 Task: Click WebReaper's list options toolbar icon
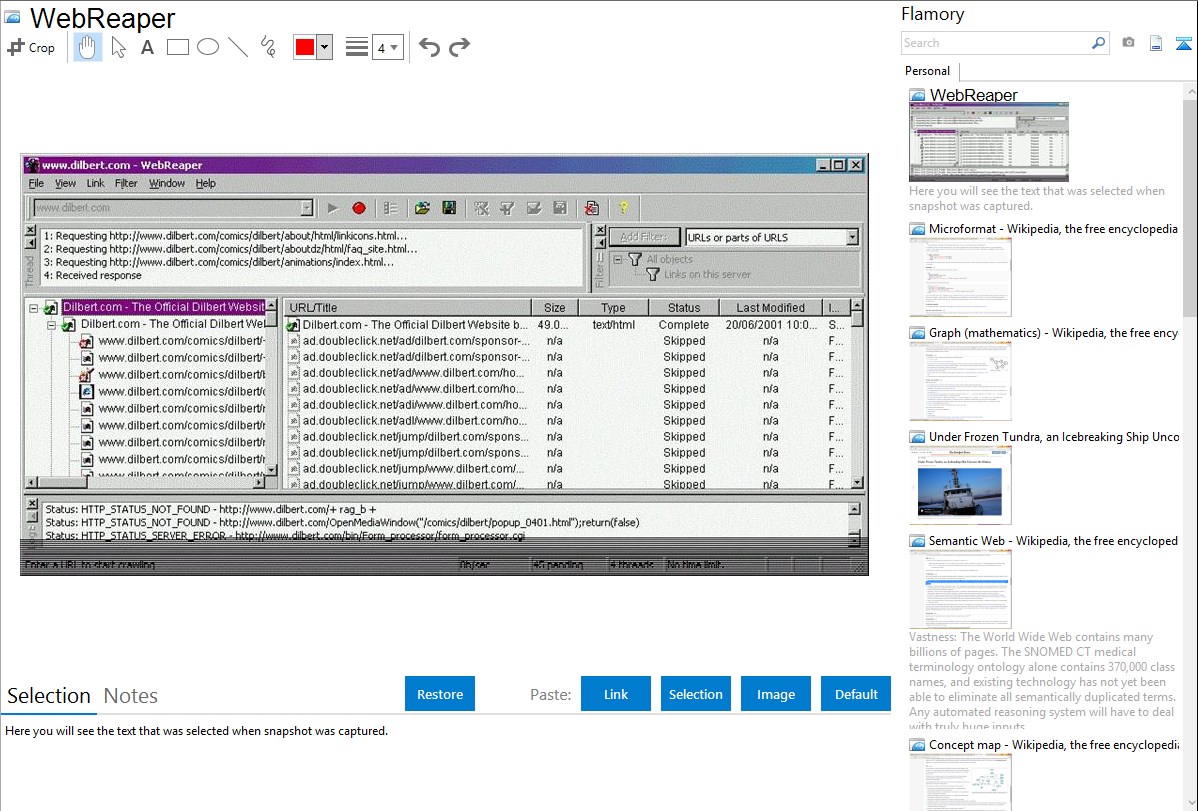coord(390,208)
